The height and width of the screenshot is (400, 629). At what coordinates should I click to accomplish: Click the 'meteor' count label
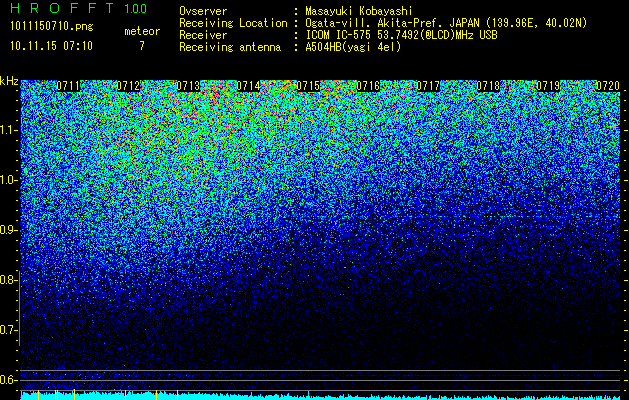point(142,31)
